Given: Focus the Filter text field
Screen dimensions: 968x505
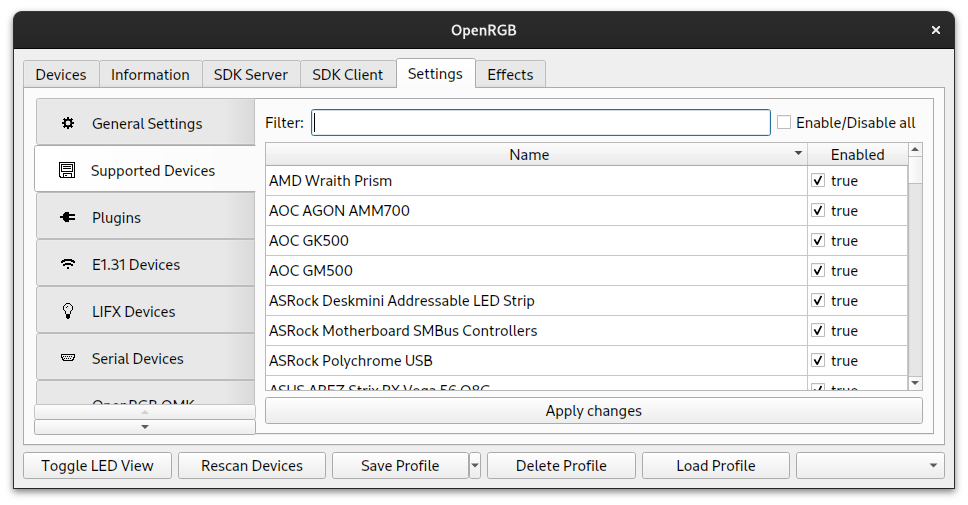Looking at the screenshot, I should coord(541,122).
